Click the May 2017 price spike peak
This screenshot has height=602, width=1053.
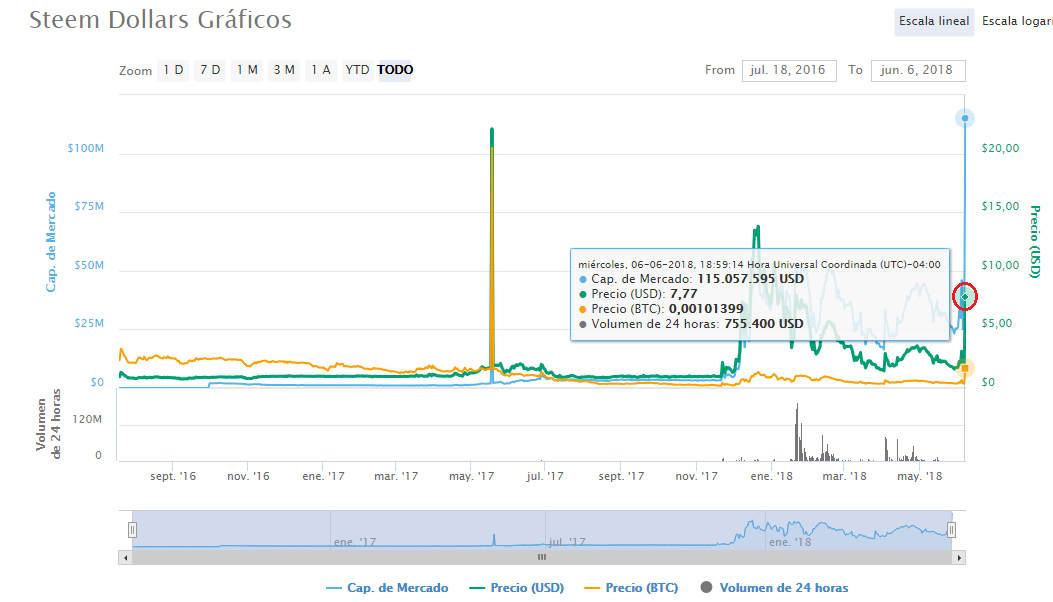(x=492, y=129)
